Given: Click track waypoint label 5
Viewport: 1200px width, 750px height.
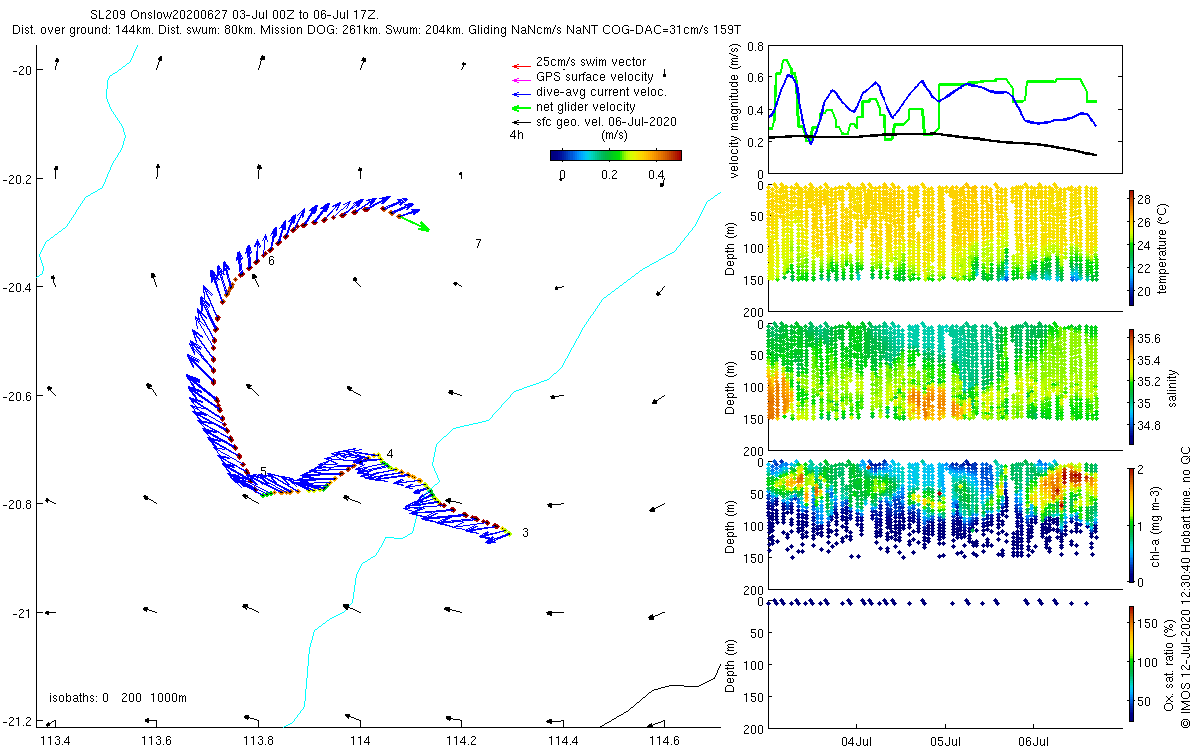Looking at the screenshot, I should [x=263, y=471].
